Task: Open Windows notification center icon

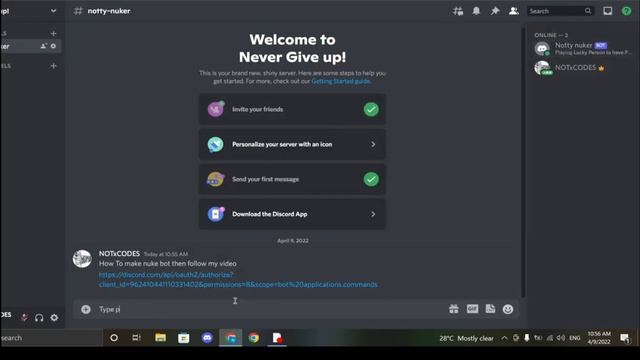Action: [x=624, y=338]
